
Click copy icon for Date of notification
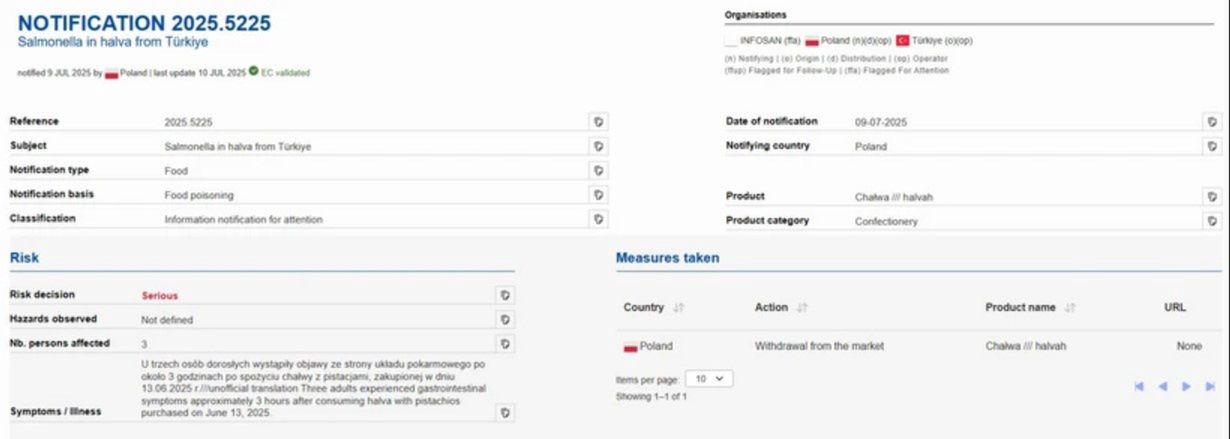1211,122
